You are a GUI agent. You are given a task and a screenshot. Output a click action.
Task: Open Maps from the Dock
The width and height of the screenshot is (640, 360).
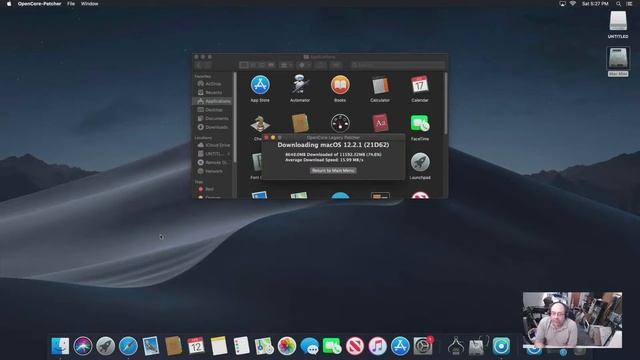tap(264, 346)
